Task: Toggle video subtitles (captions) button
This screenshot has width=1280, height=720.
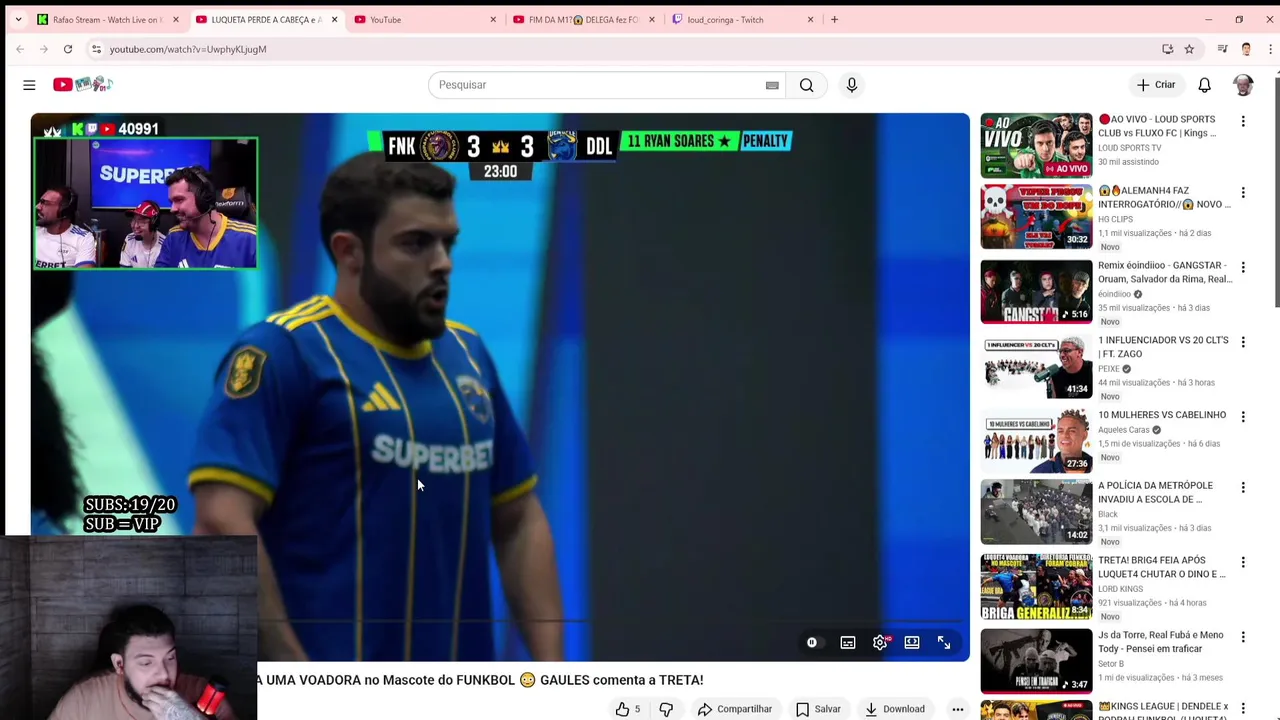Action: [x=848, y=643]
